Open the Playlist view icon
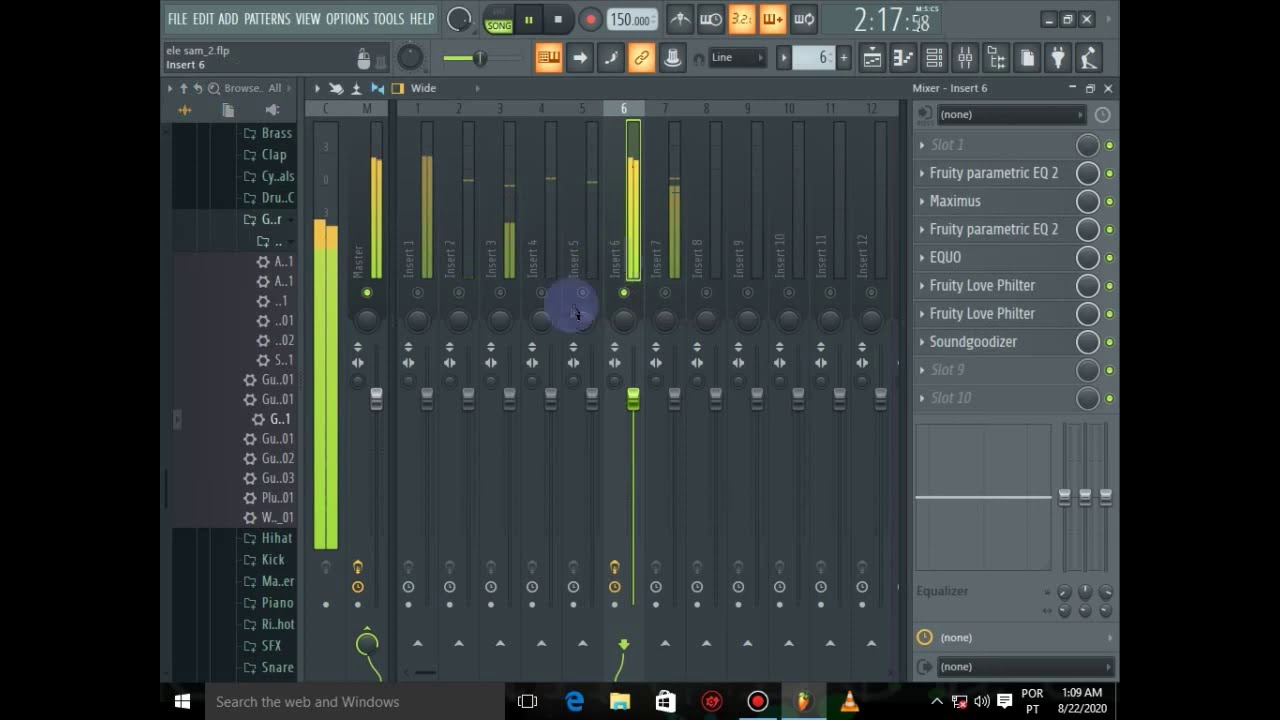 point(872,58)
